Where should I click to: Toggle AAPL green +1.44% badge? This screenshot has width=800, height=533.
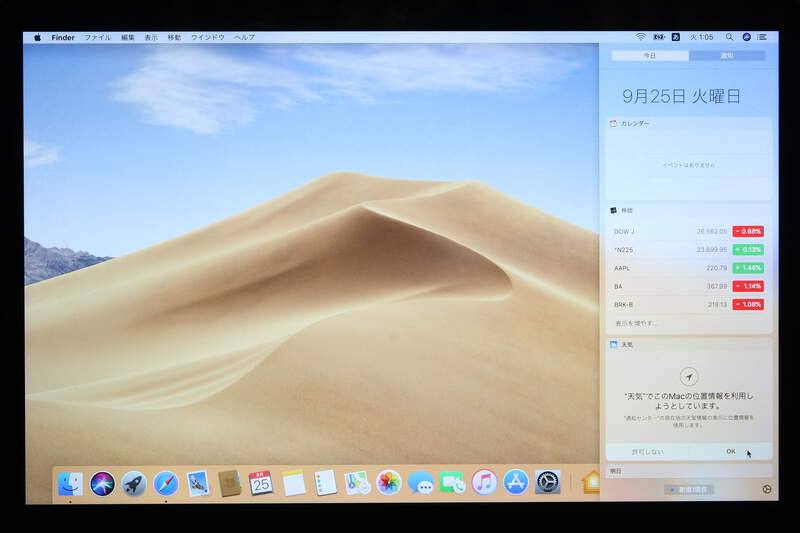[748, 268]
